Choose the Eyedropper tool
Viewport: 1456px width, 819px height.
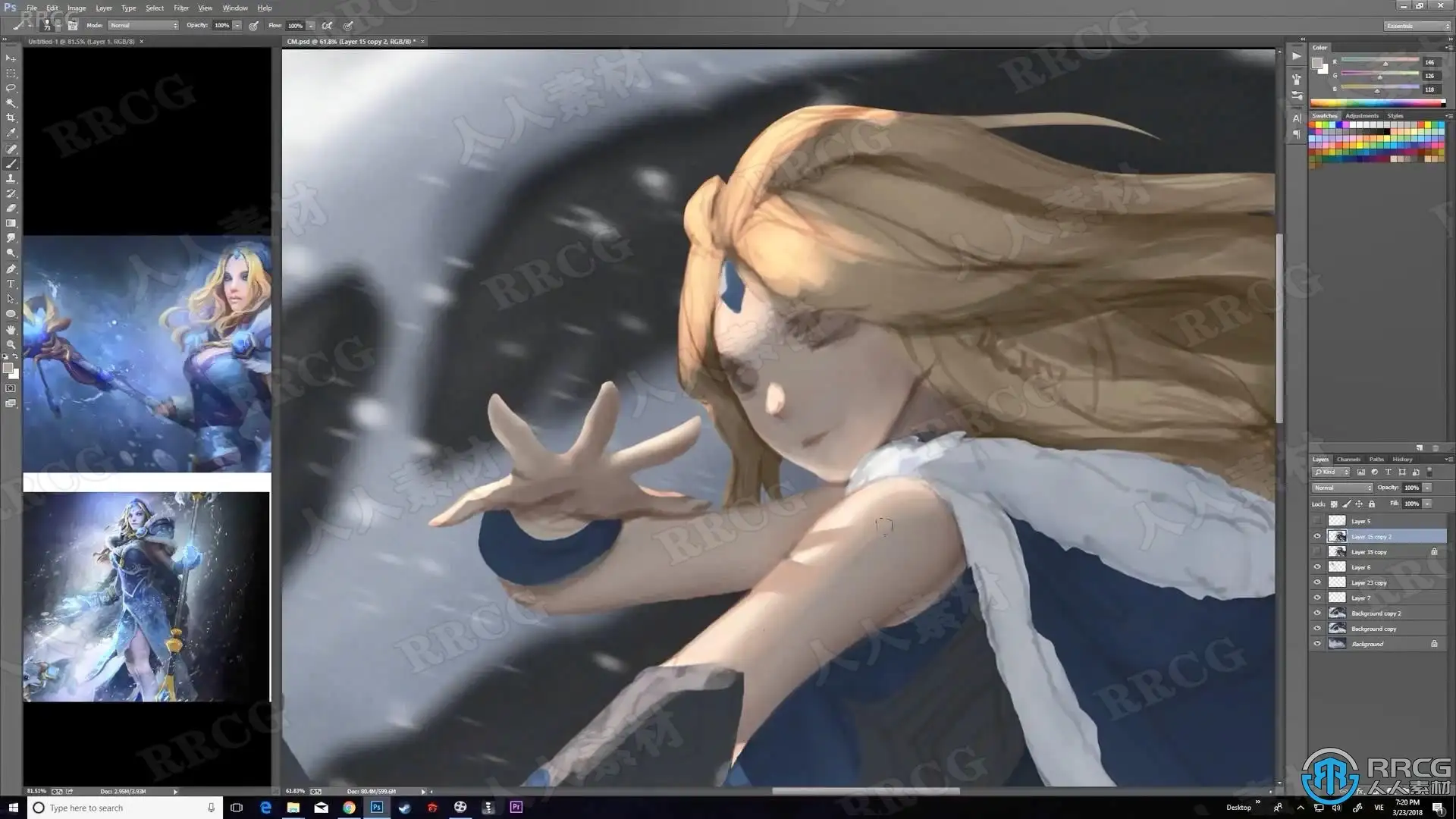[x=11, y=133]
